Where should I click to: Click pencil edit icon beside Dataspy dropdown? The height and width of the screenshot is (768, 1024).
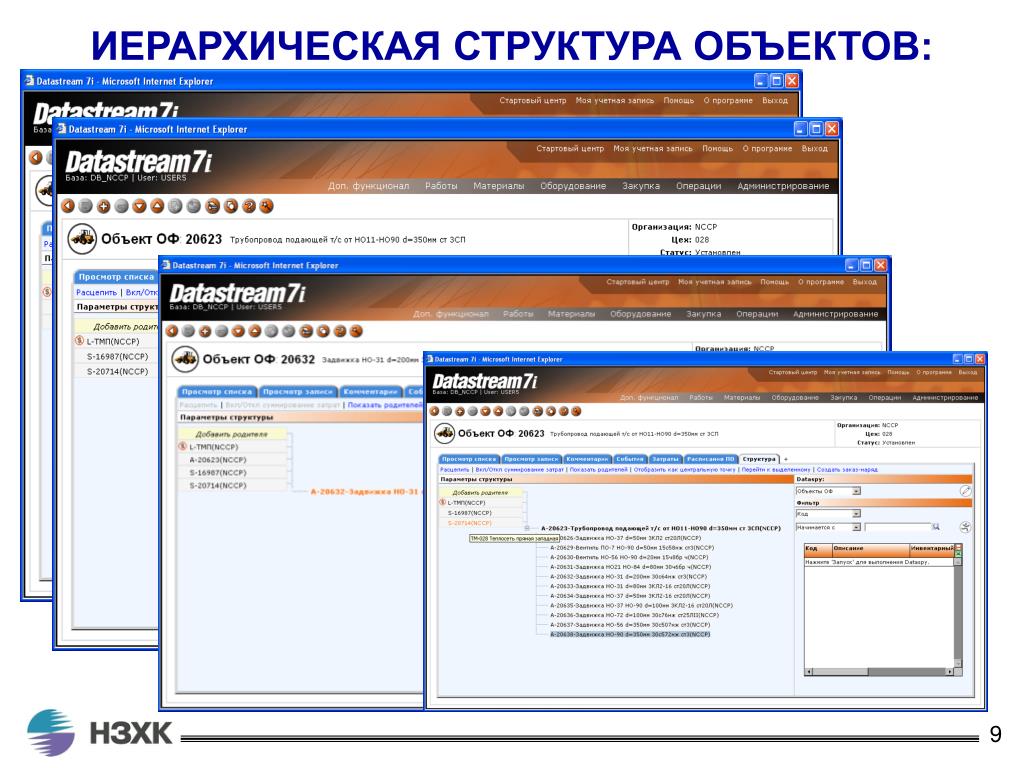(x=965, y=491)
